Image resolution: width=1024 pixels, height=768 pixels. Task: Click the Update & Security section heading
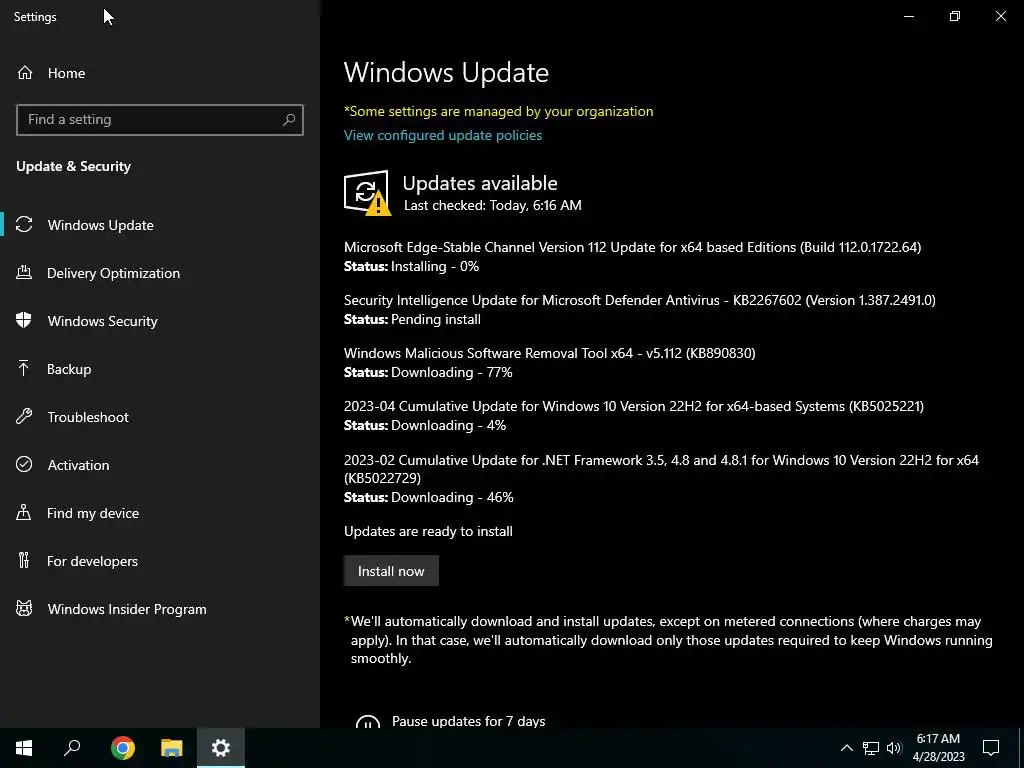[73, 166]
